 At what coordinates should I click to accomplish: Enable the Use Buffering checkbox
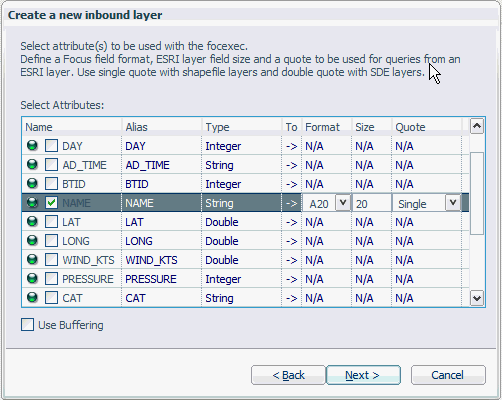coord(27,325)
